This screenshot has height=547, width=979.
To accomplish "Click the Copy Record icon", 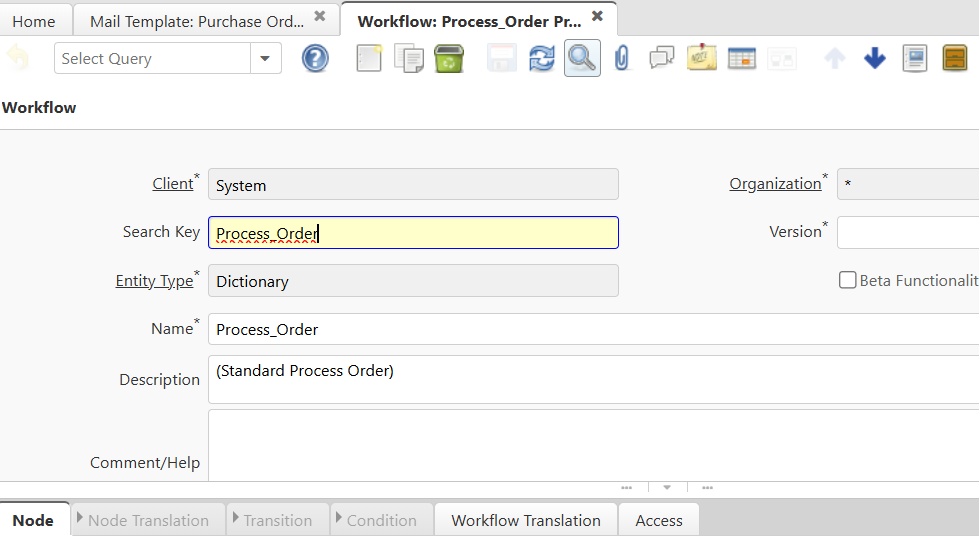I will point(409,59).
